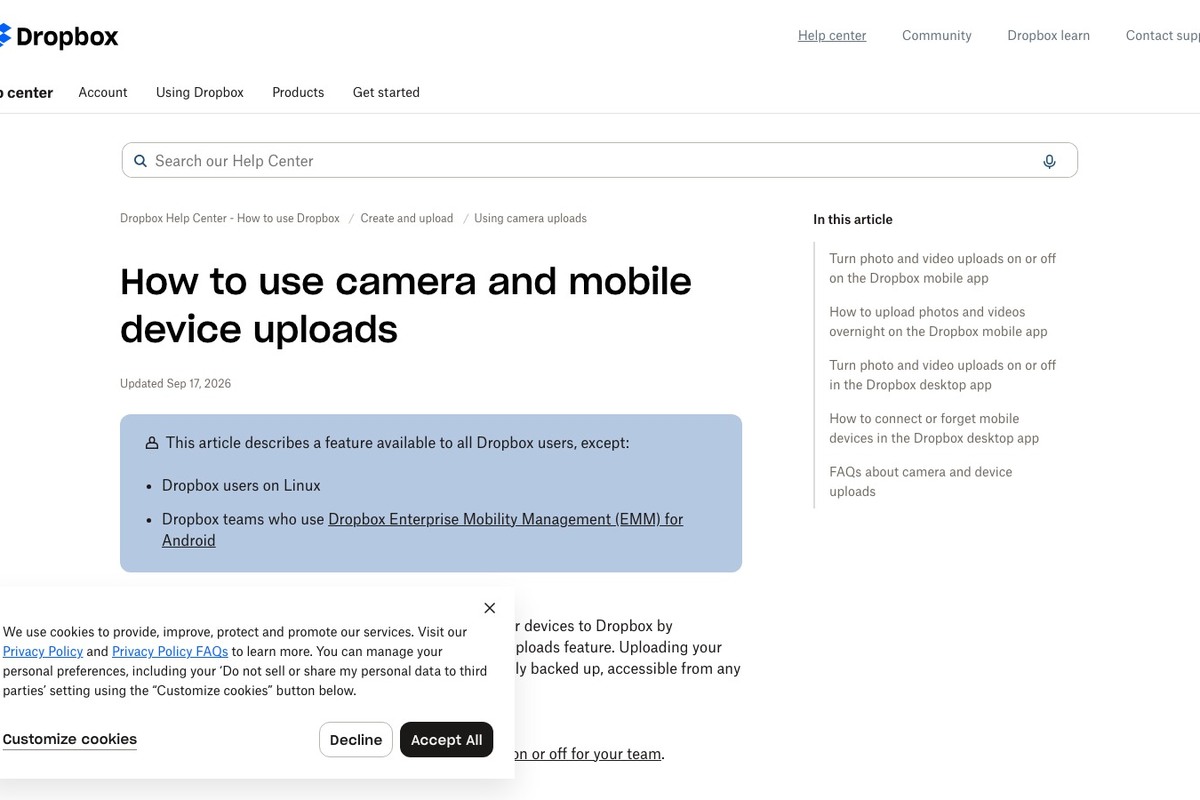
Task: Open the Get started menu
Action: click(x=386, y=92)
